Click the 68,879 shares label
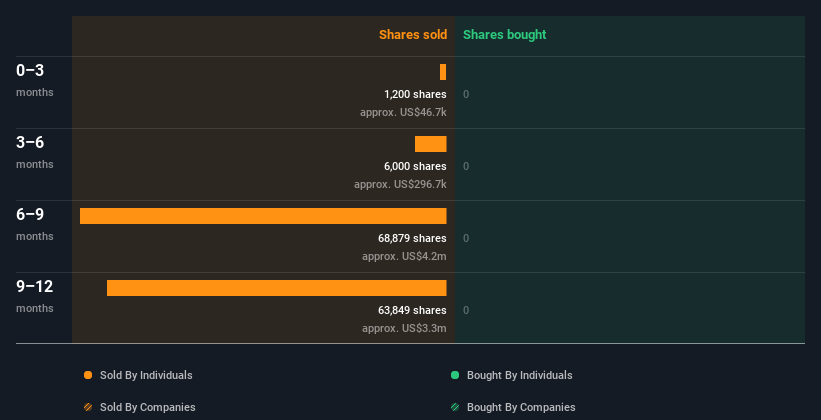This screenshot has width=821, height=420. (x=412, y=238)
